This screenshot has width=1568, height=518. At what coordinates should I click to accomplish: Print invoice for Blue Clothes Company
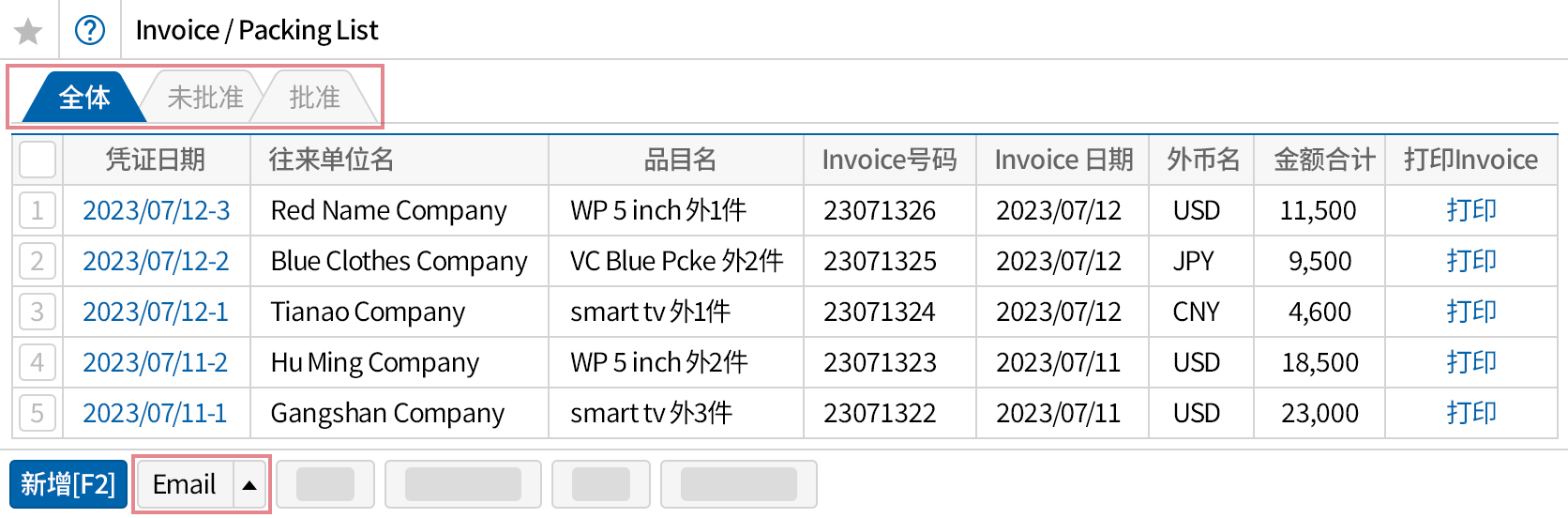1470,261
